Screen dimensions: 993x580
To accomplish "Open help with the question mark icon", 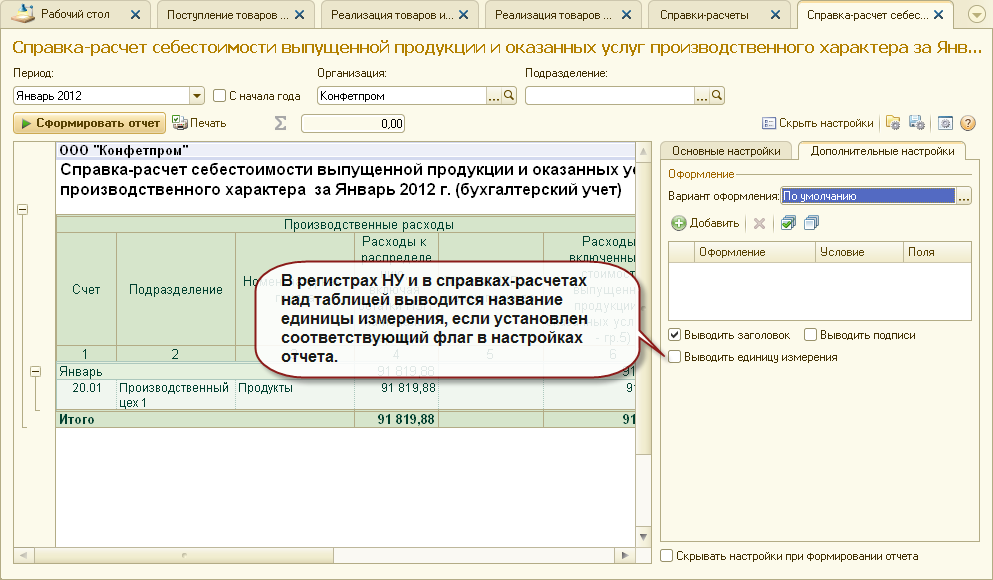I will click(967, 123).
